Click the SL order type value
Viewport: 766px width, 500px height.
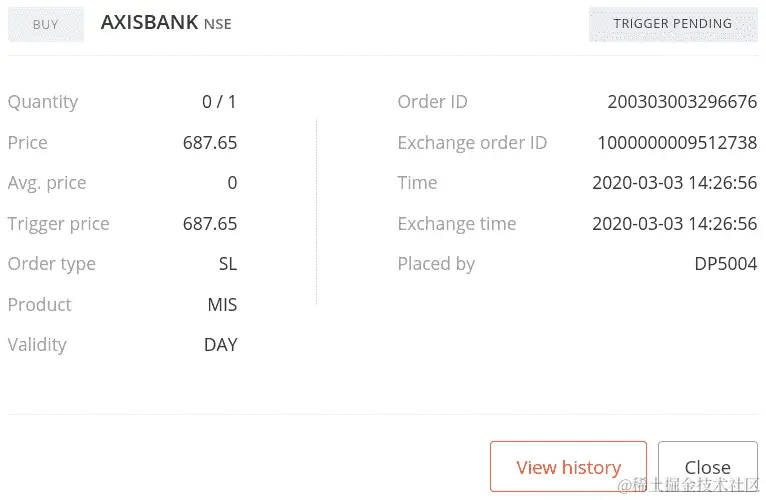coord(227,264)
